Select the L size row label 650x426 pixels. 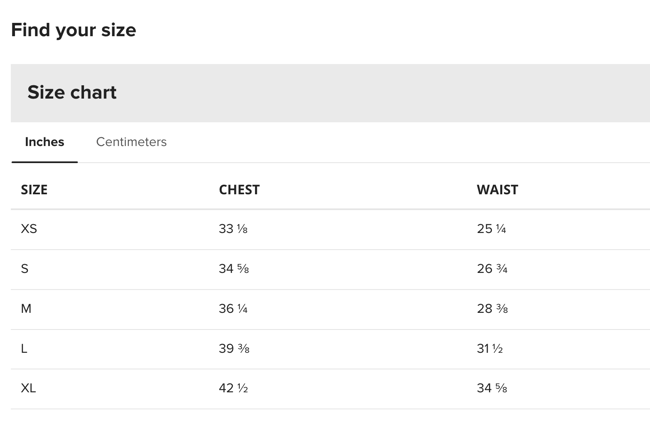tap(24, 349)
